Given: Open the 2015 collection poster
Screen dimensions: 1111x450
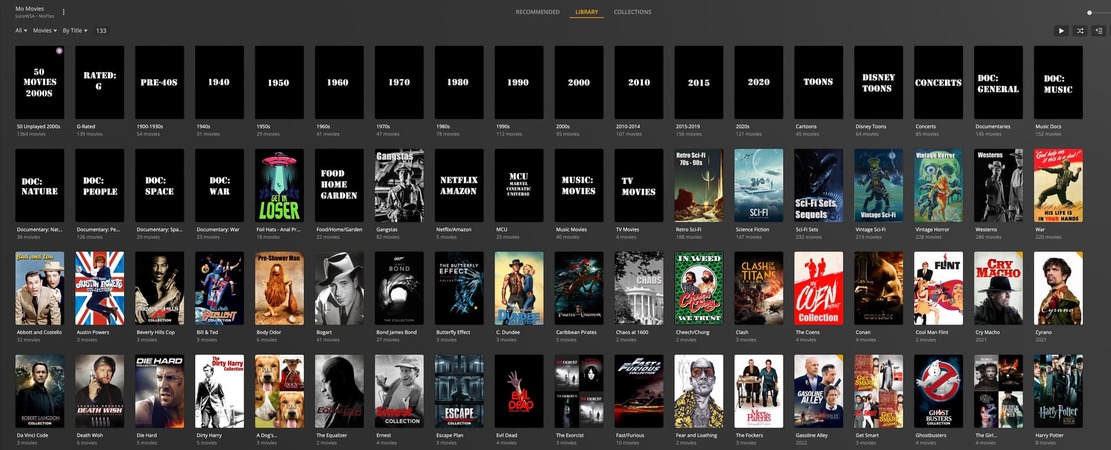Looking at the screenshot, I should pyautogui.click(x=699, y=82).
